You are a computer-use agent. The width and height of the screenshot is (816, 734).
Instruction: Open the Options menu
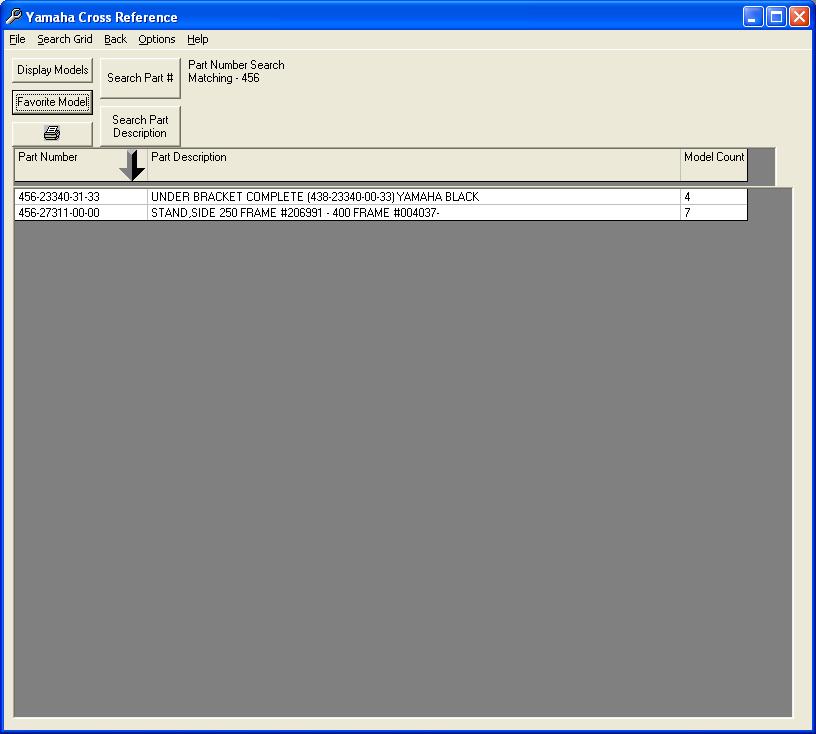click(x=157, y=39)
